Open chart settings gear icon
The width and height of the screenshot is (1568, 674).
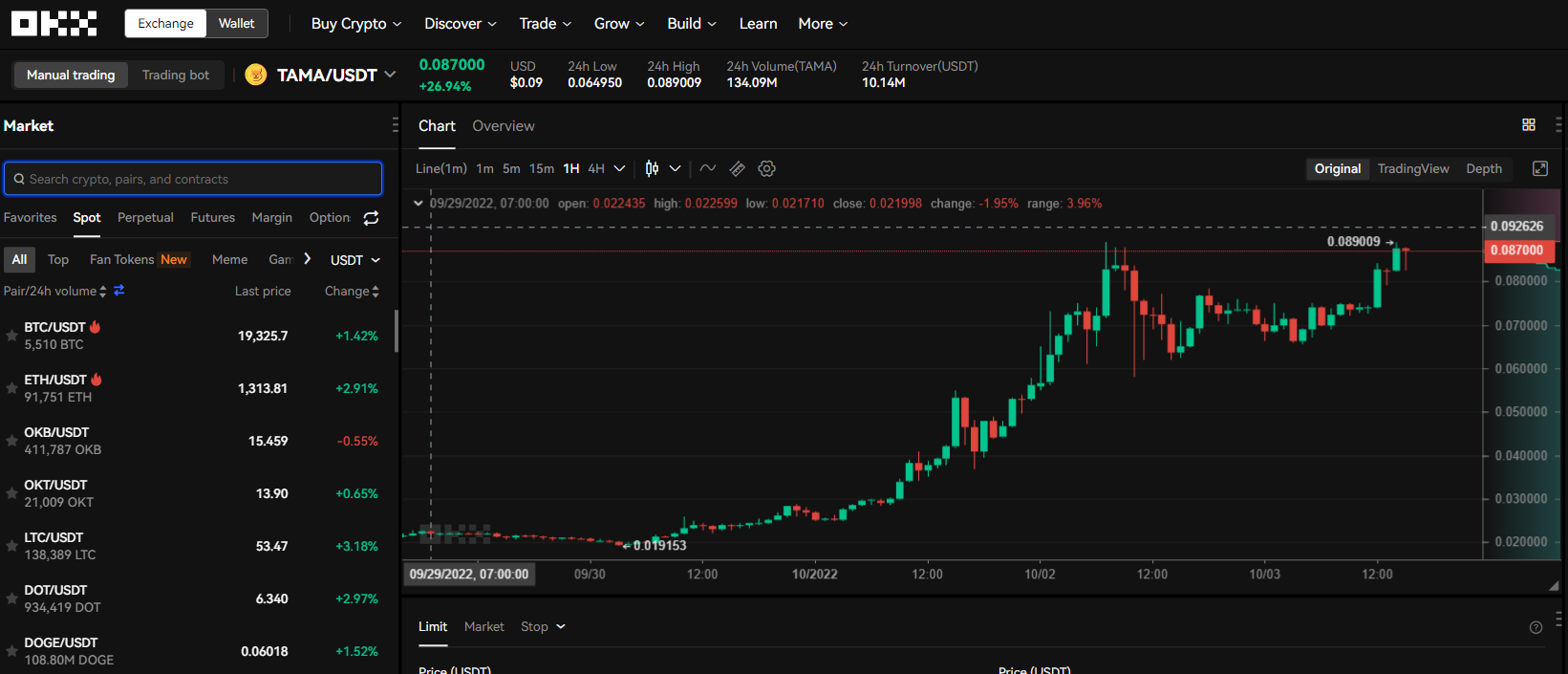point(766,168)
